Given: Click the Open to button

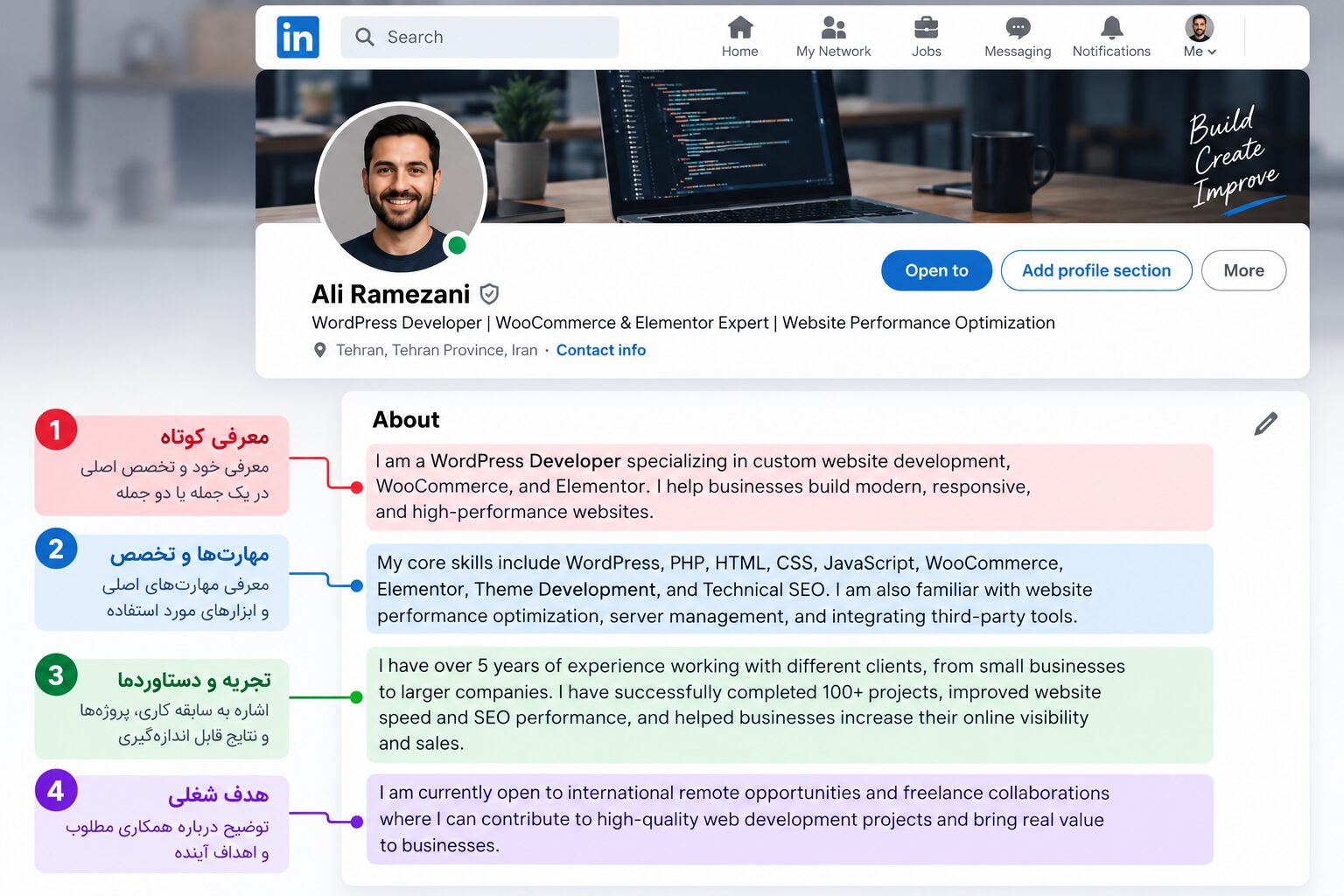Looking at the screenshot, I should pyautogui.click(x=936, y=270).
